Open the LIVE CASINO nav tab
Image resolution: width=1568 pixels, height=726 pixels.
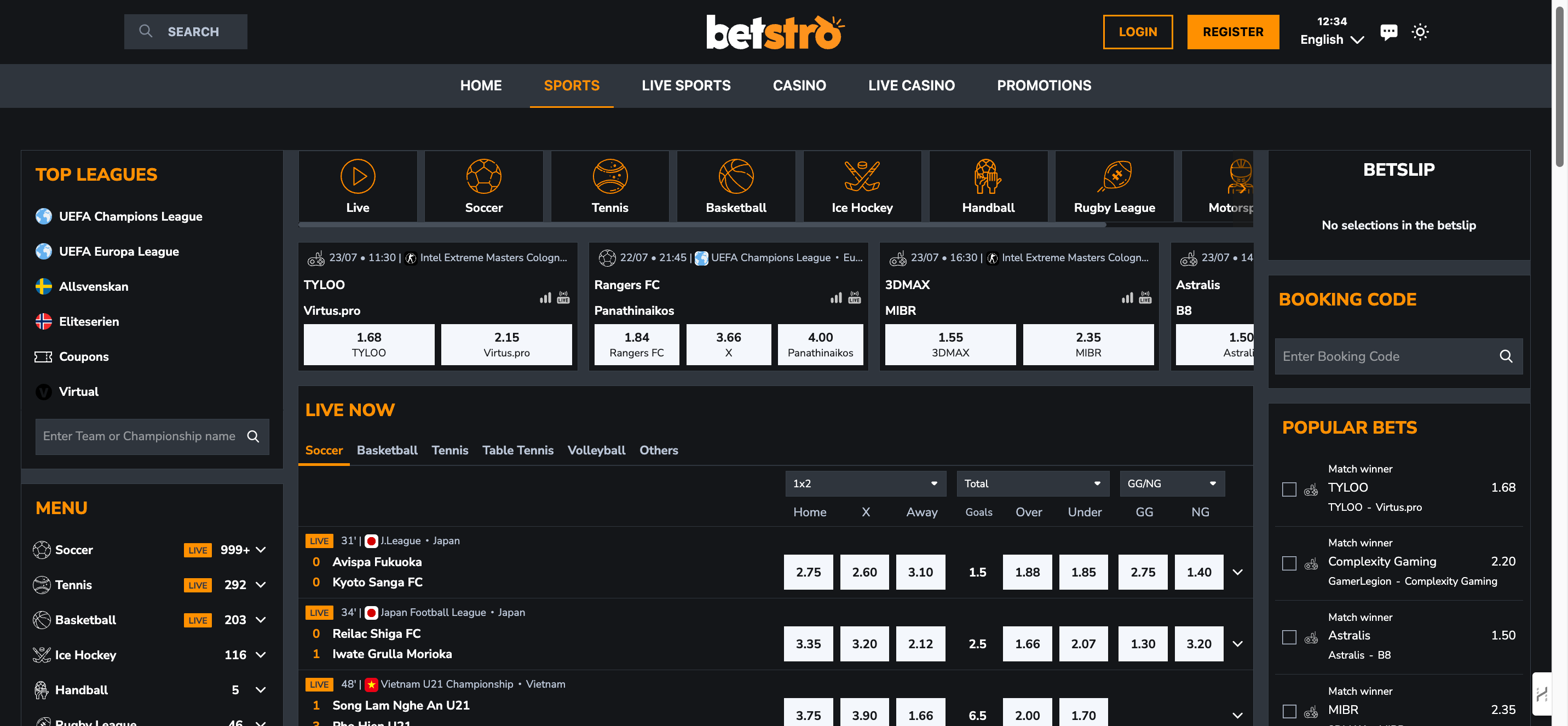pos(911,86)
